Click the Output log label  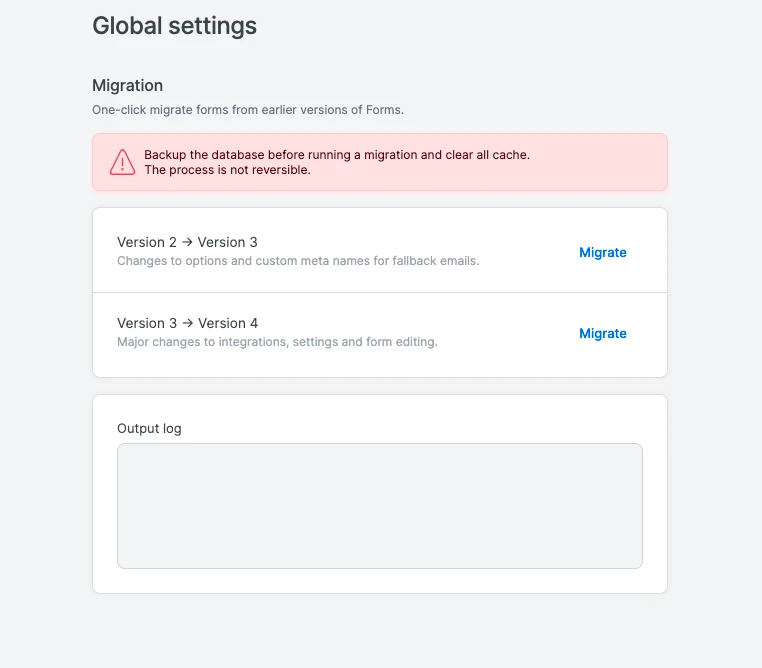(149, 429)
